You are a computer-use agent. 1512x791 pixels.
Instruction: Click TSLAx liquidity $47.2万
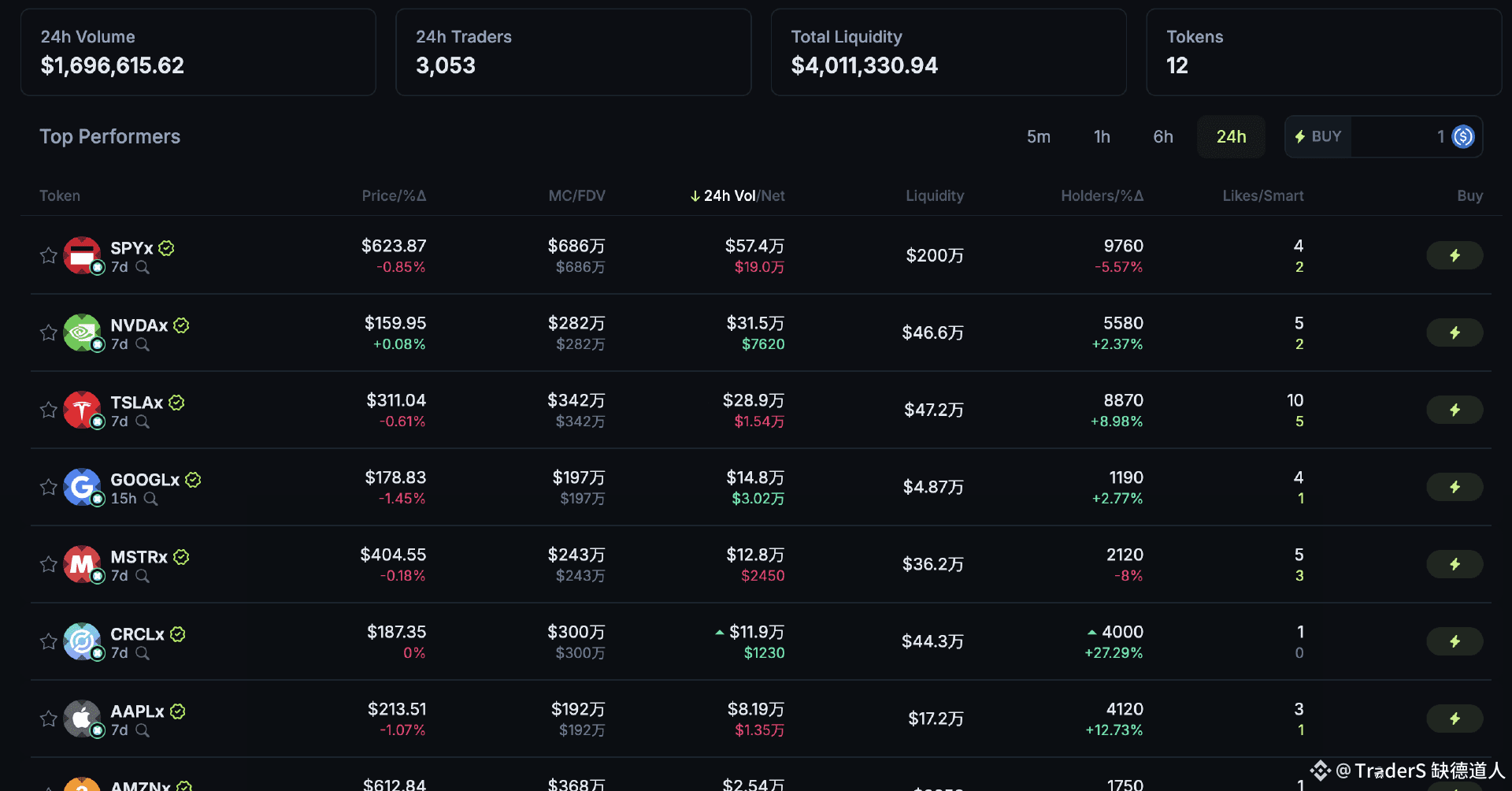(x=934, y=410)
